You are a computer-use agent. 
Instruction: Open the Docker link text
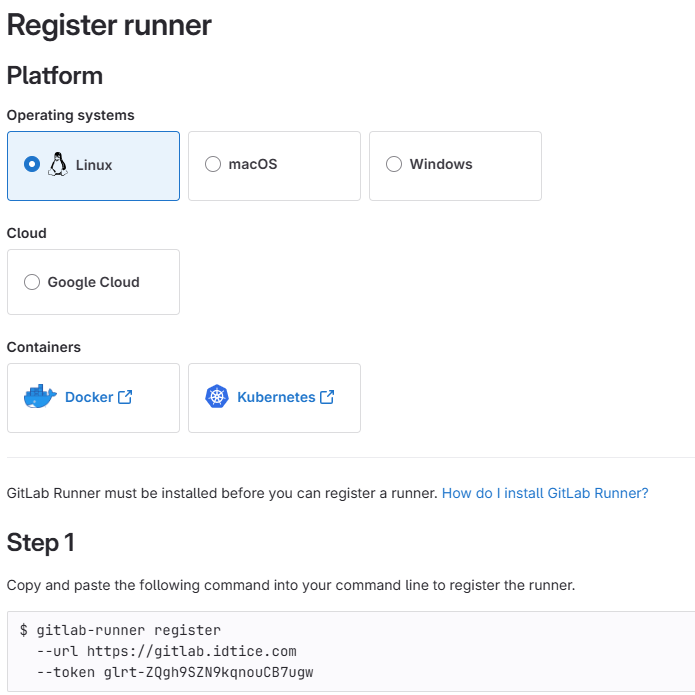pos(89,397)
